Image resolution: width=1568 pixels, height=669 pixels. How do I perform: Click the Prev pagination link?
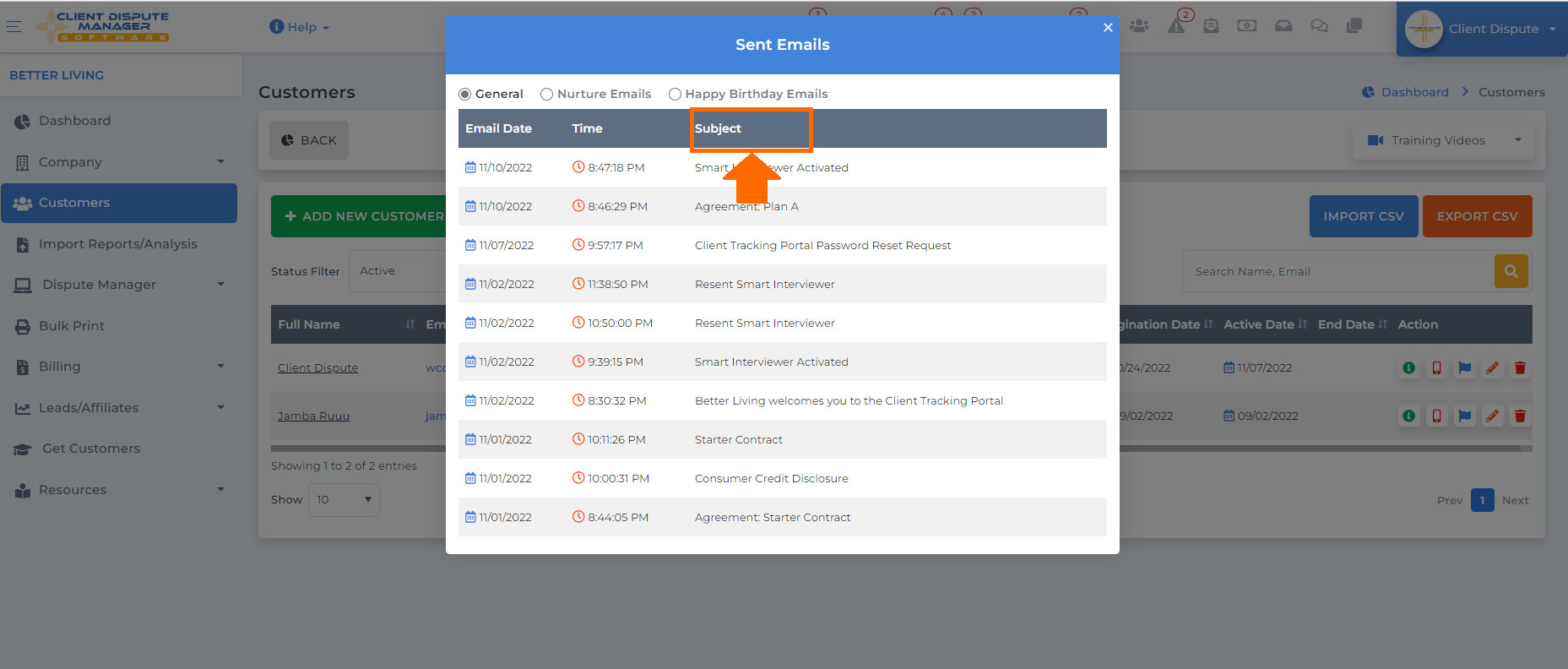coord(1450,501)
